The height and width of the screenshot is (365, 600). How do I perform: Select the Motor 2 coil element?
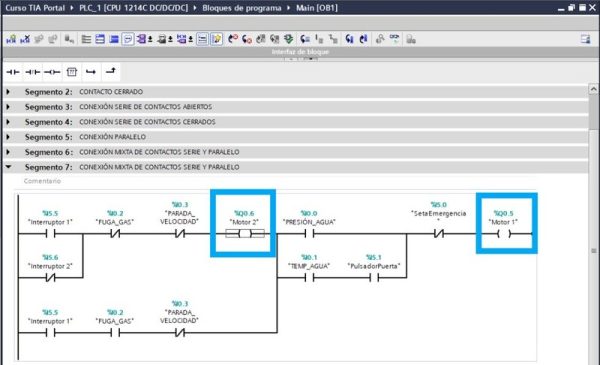(x=244, y=233)
